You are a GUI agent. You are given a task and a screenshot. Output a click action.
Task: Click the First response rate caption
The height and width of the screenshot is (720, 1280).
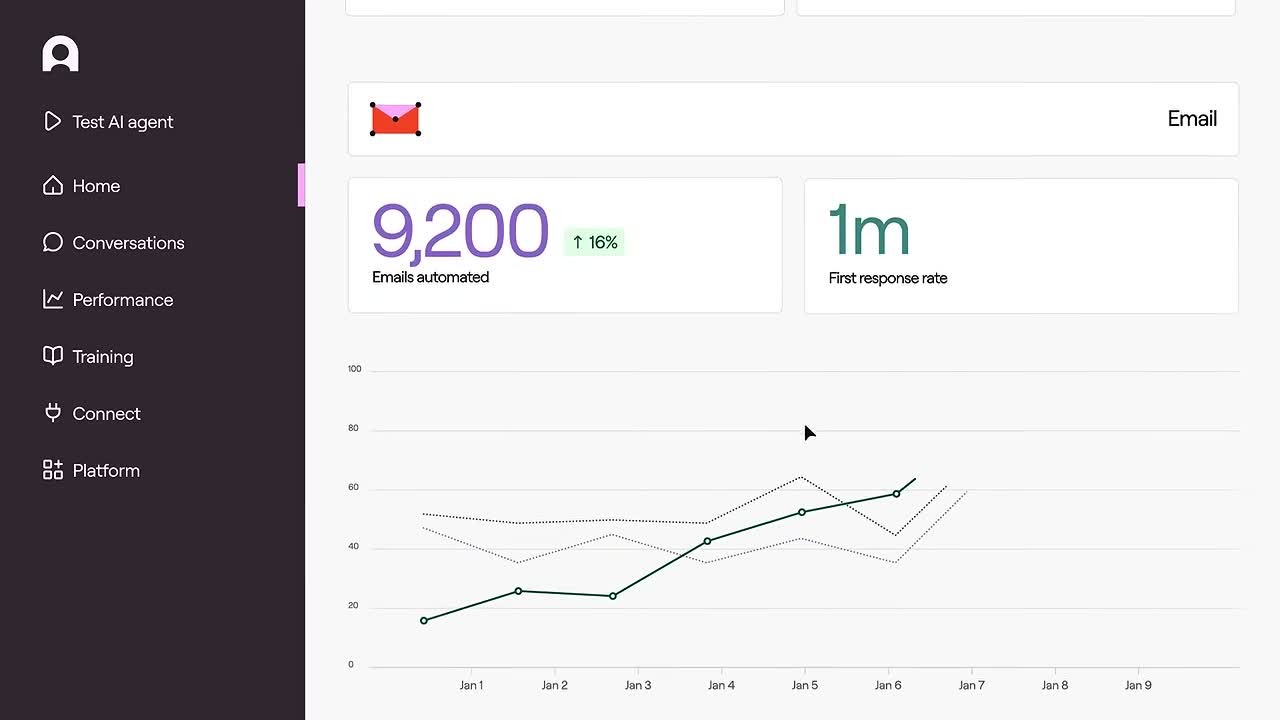pyautogui.click(x=888, y=278)
